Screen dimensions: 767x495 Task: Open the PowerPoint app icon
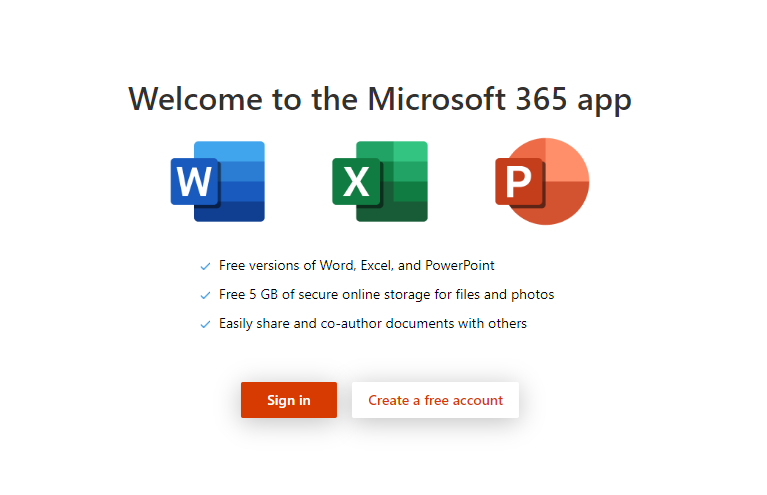pos(542,181)
